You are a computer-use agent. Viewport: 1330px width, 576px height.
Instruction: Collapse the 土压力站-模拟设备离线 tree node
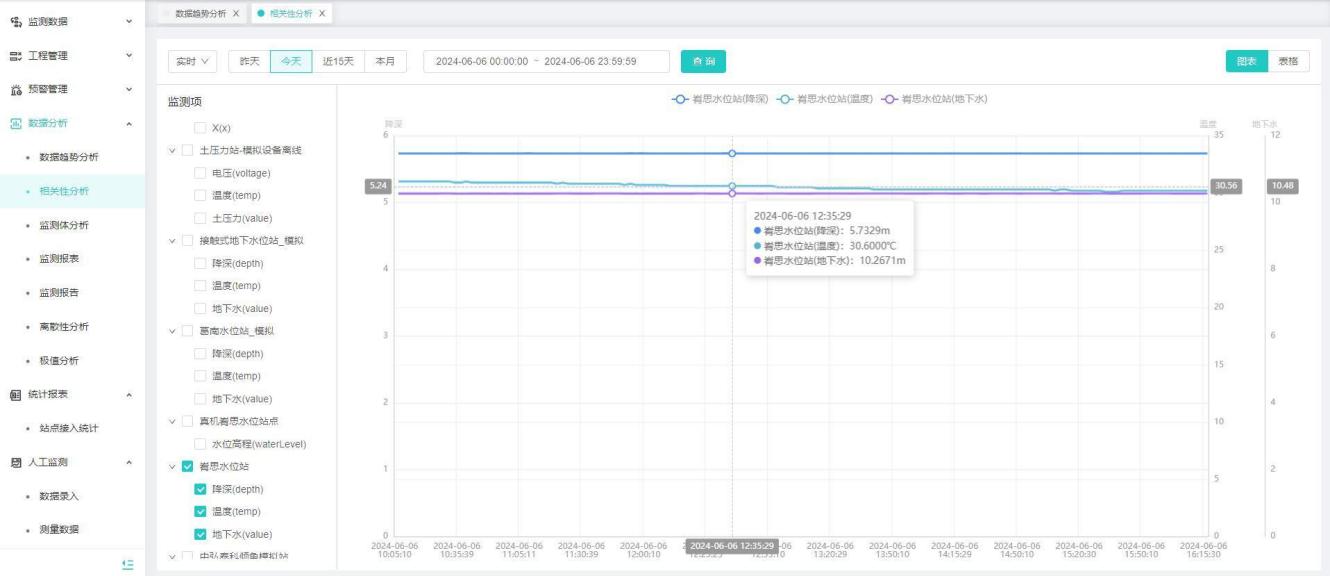(172, 151)
